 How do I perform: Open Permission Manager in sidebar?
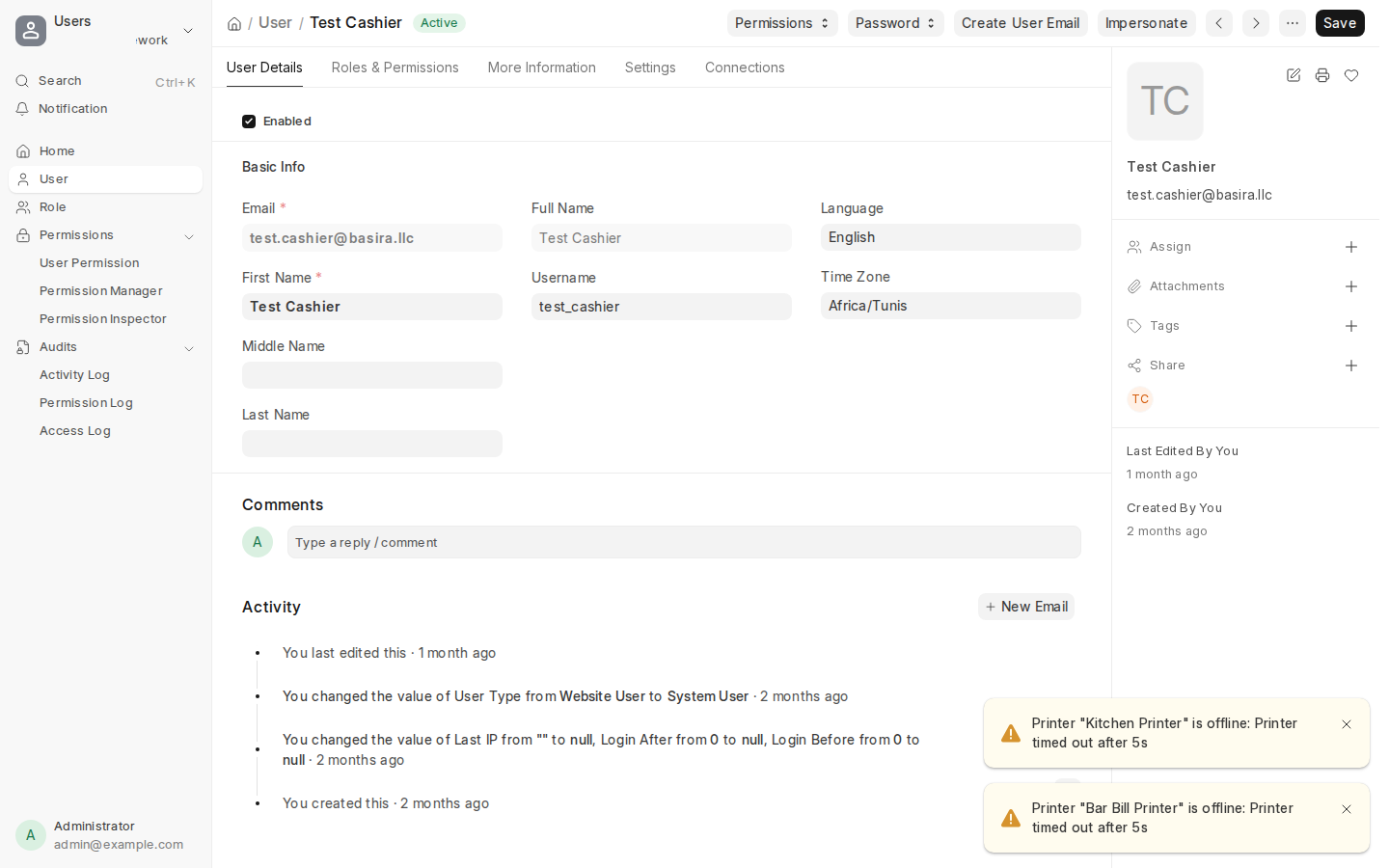(101, 291)
